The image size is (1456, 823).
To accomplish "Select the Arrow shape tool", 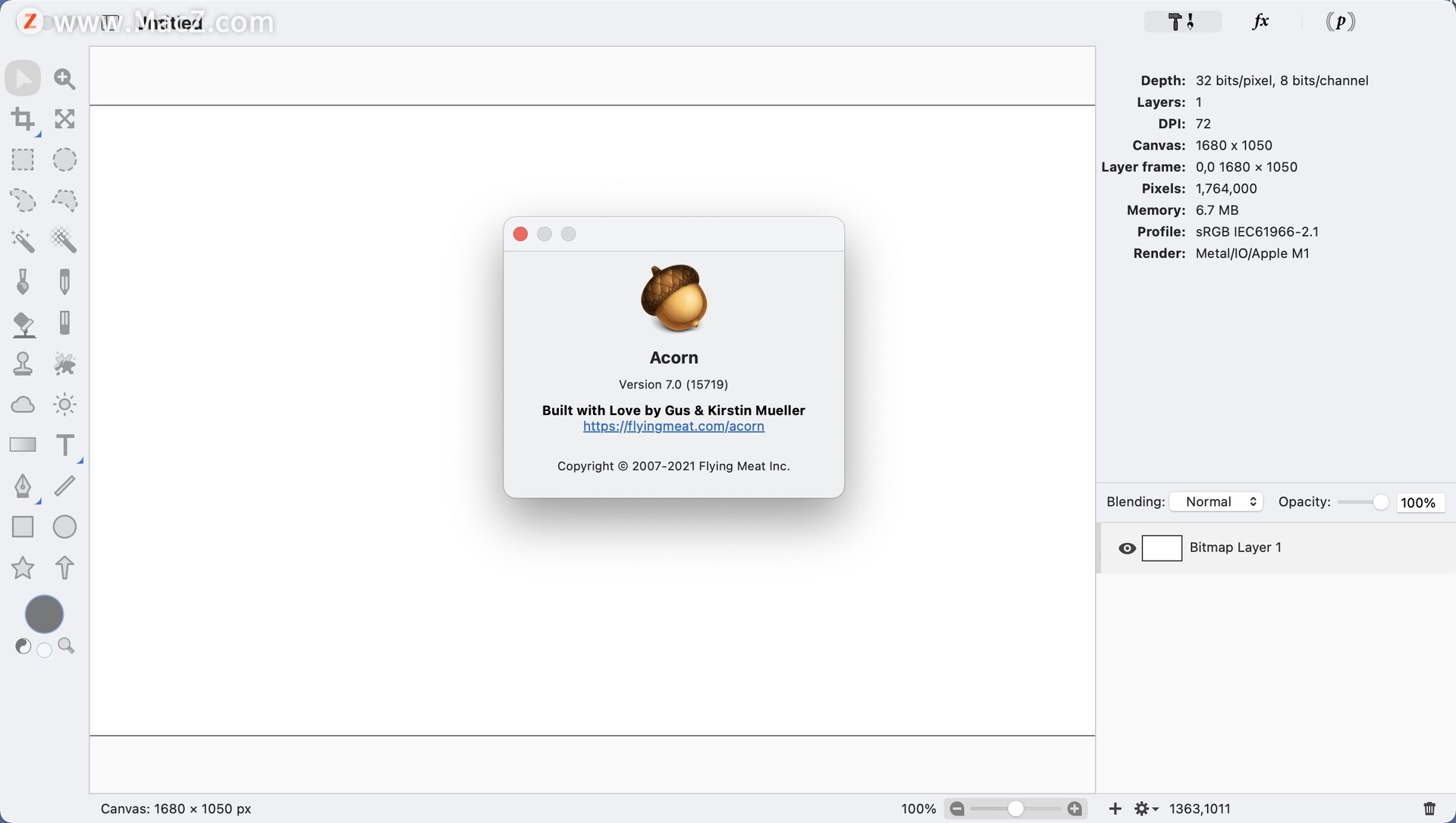I will tap(64, 567).
